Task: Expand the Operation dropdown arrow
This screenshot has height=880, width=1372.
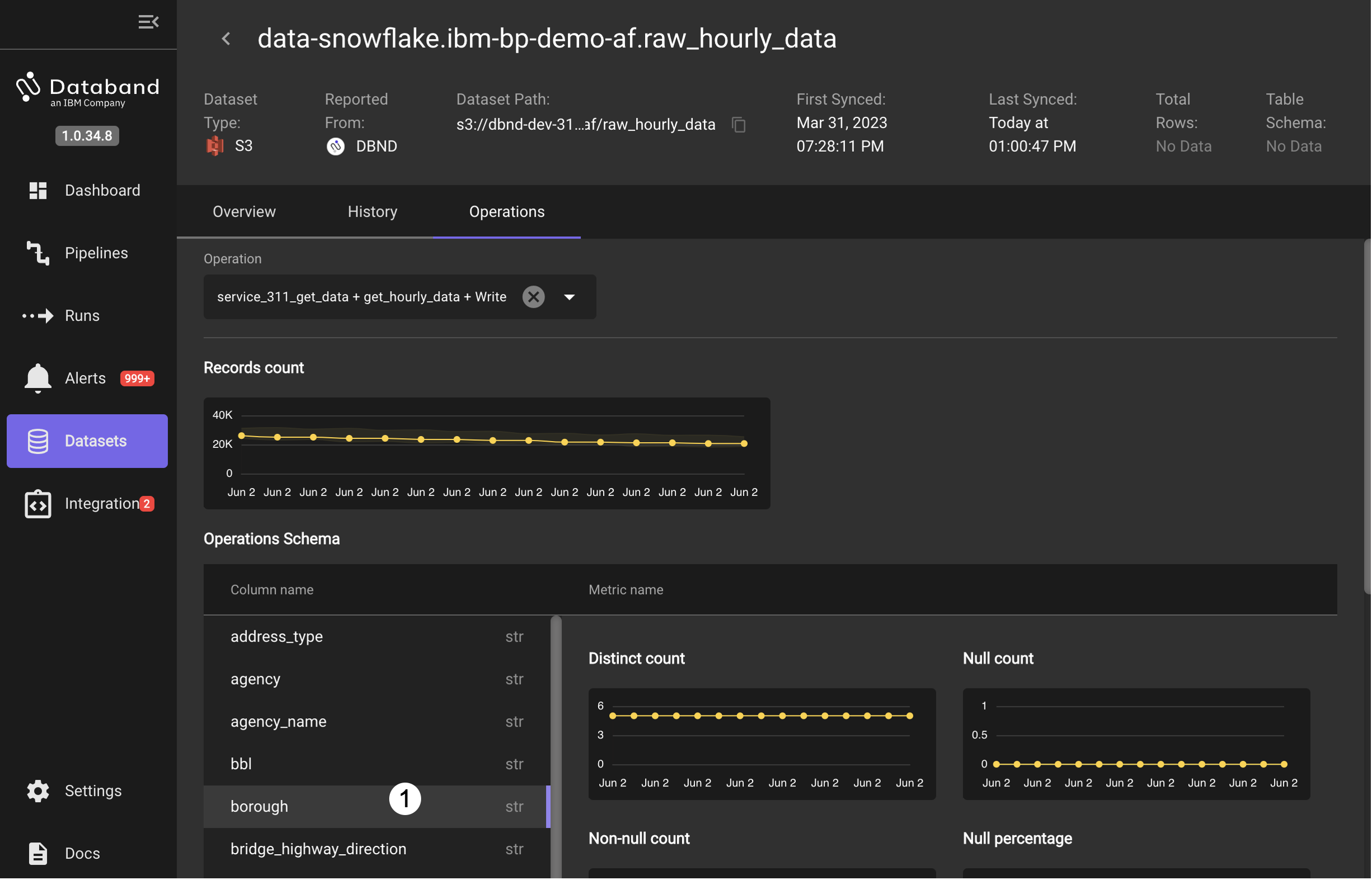Action: pos(570,297)
